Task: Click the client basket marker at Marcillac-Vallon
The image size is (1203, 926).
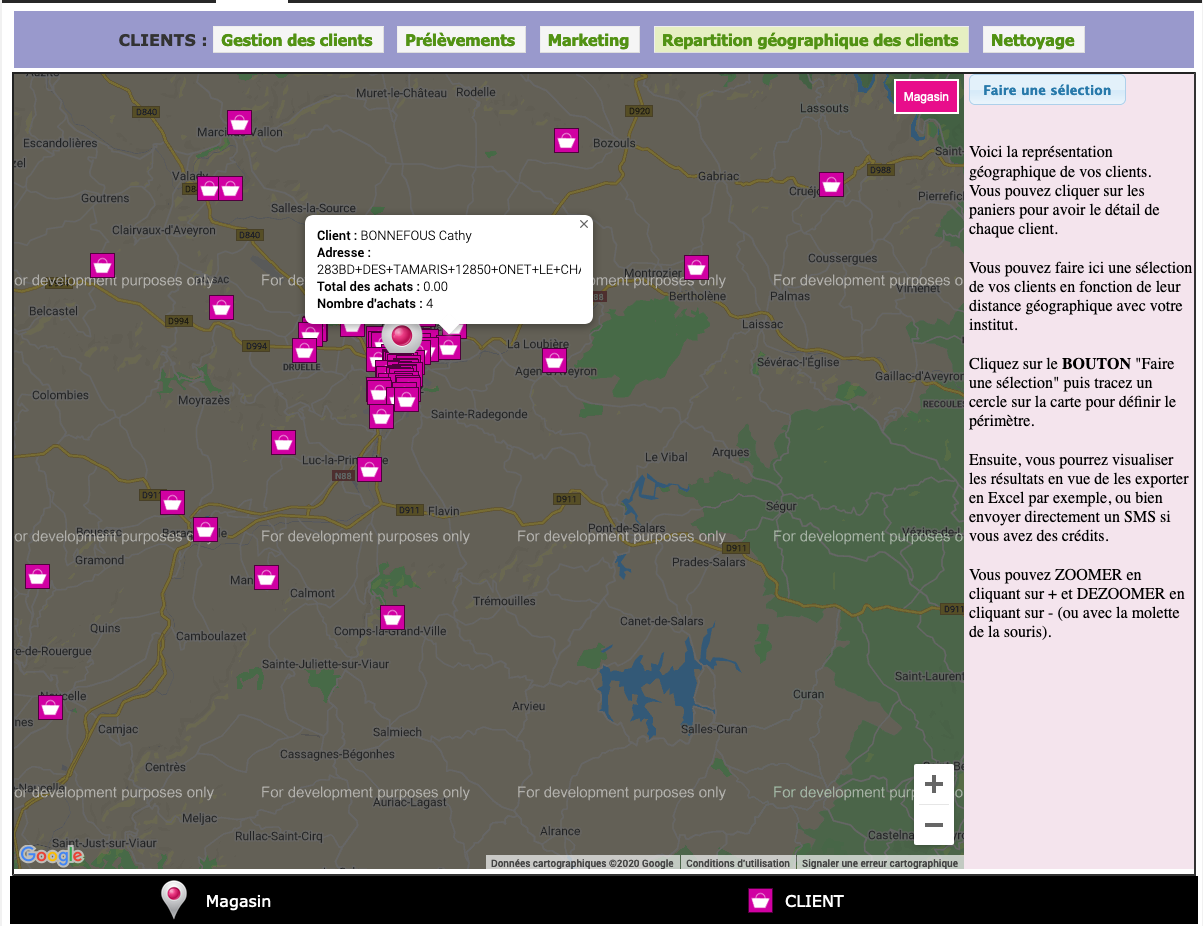Action: (x=239, y=122)
